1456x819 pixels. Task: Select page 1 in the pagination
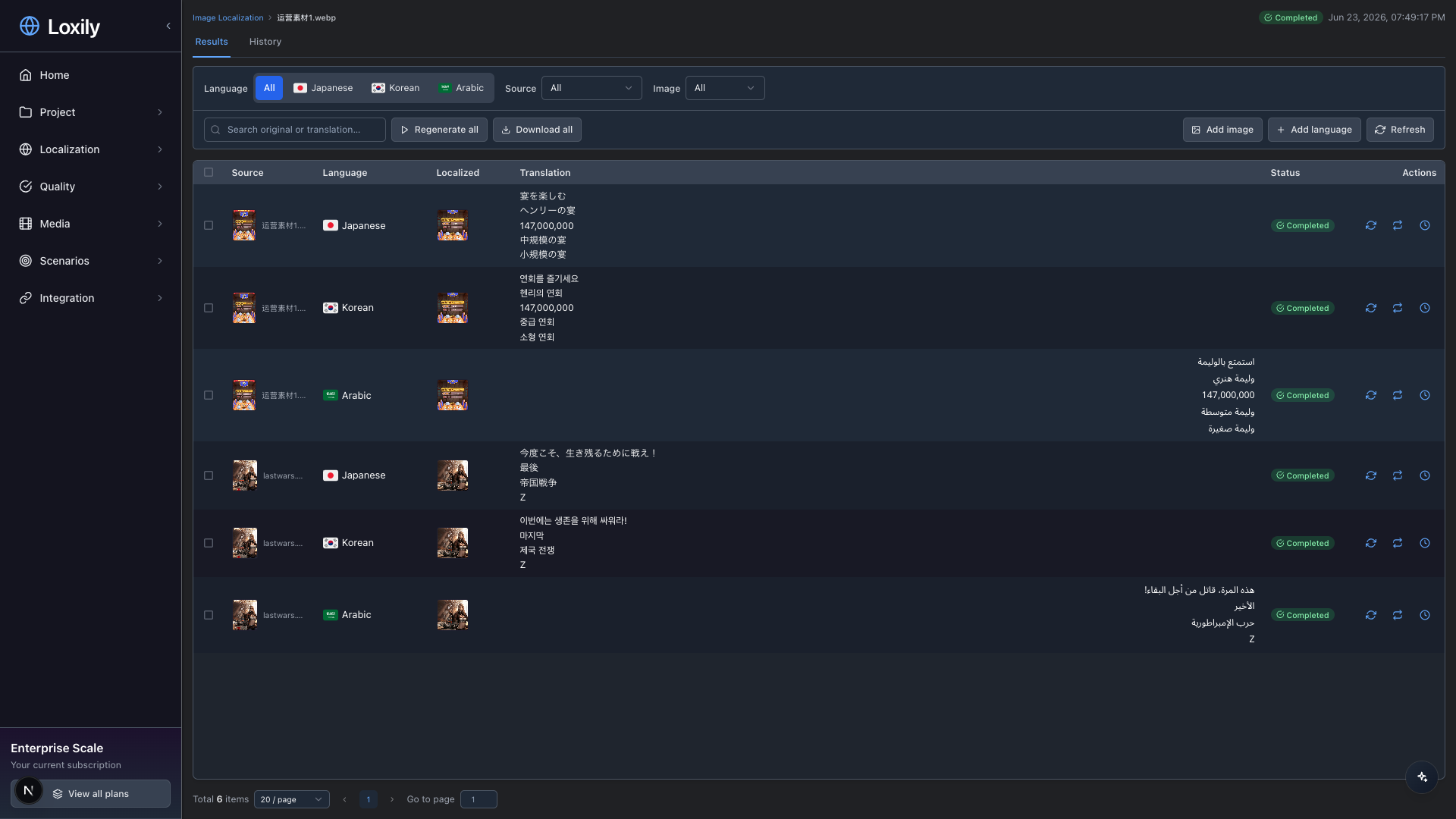pos(369,799)
